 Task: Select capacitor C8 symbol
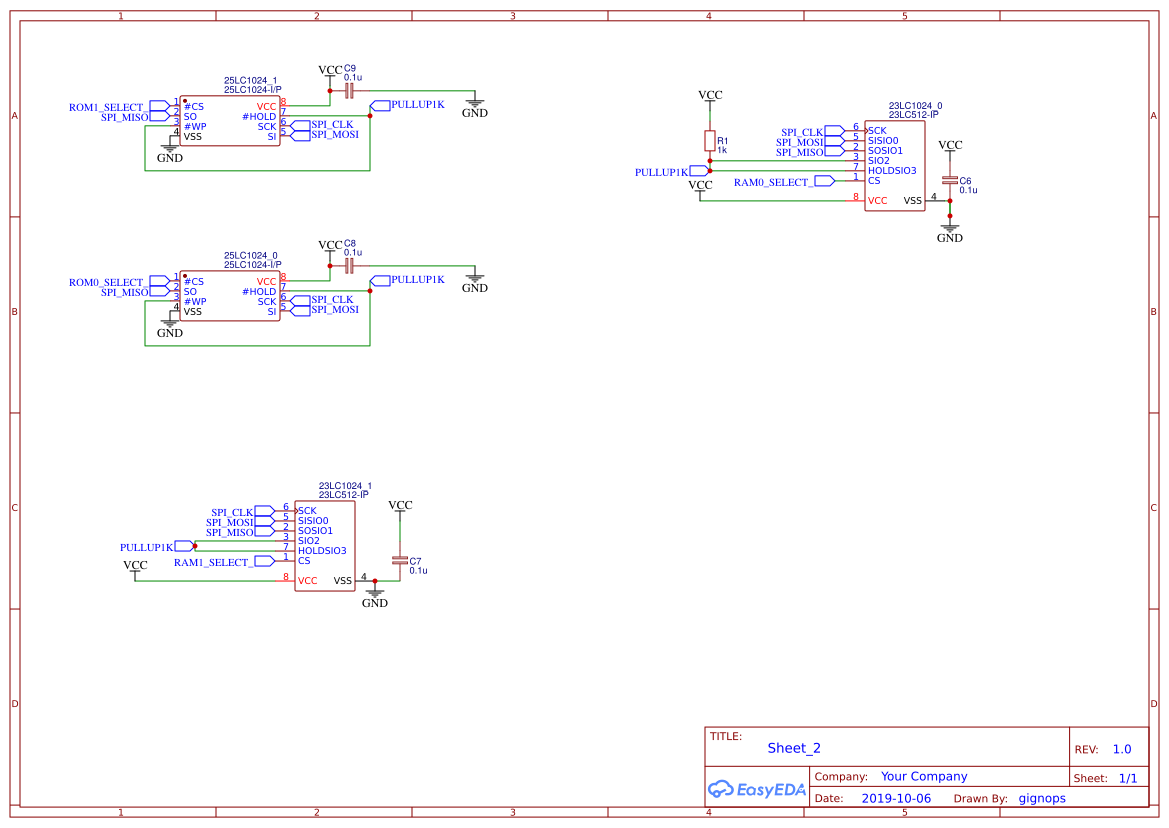tap(348, 266)
